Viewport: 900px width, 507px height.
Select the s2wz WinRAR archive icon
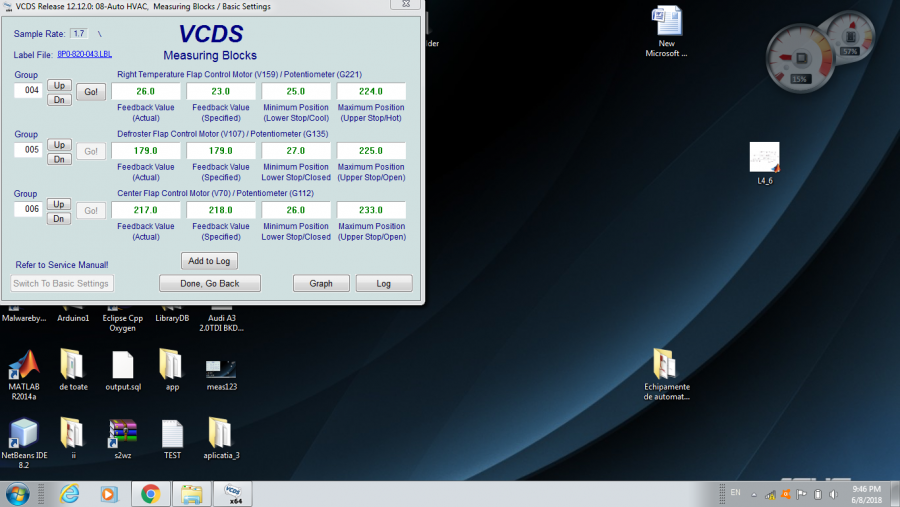click(x=123, y=434)
